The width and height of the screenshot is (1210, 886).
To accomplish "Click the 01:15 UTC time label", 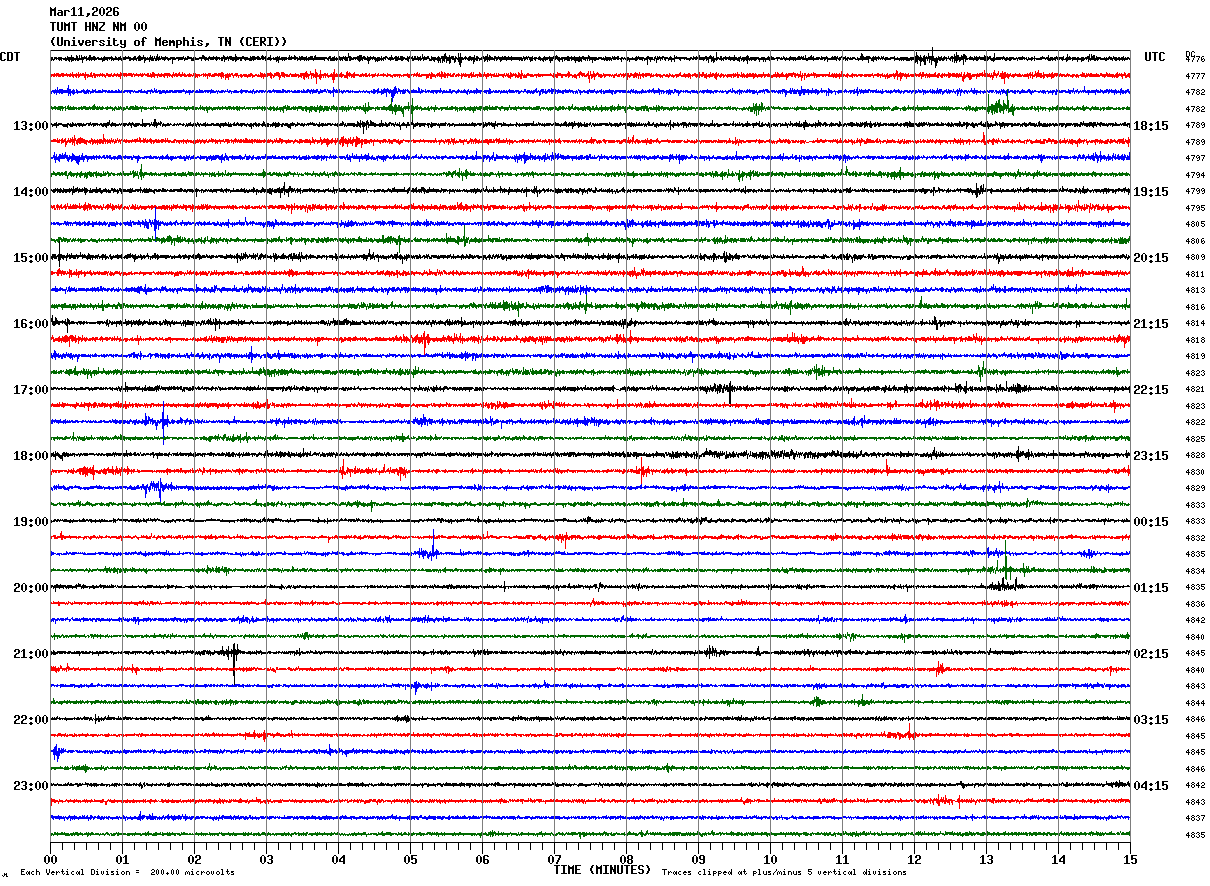I will click(x=1151, y=588).
